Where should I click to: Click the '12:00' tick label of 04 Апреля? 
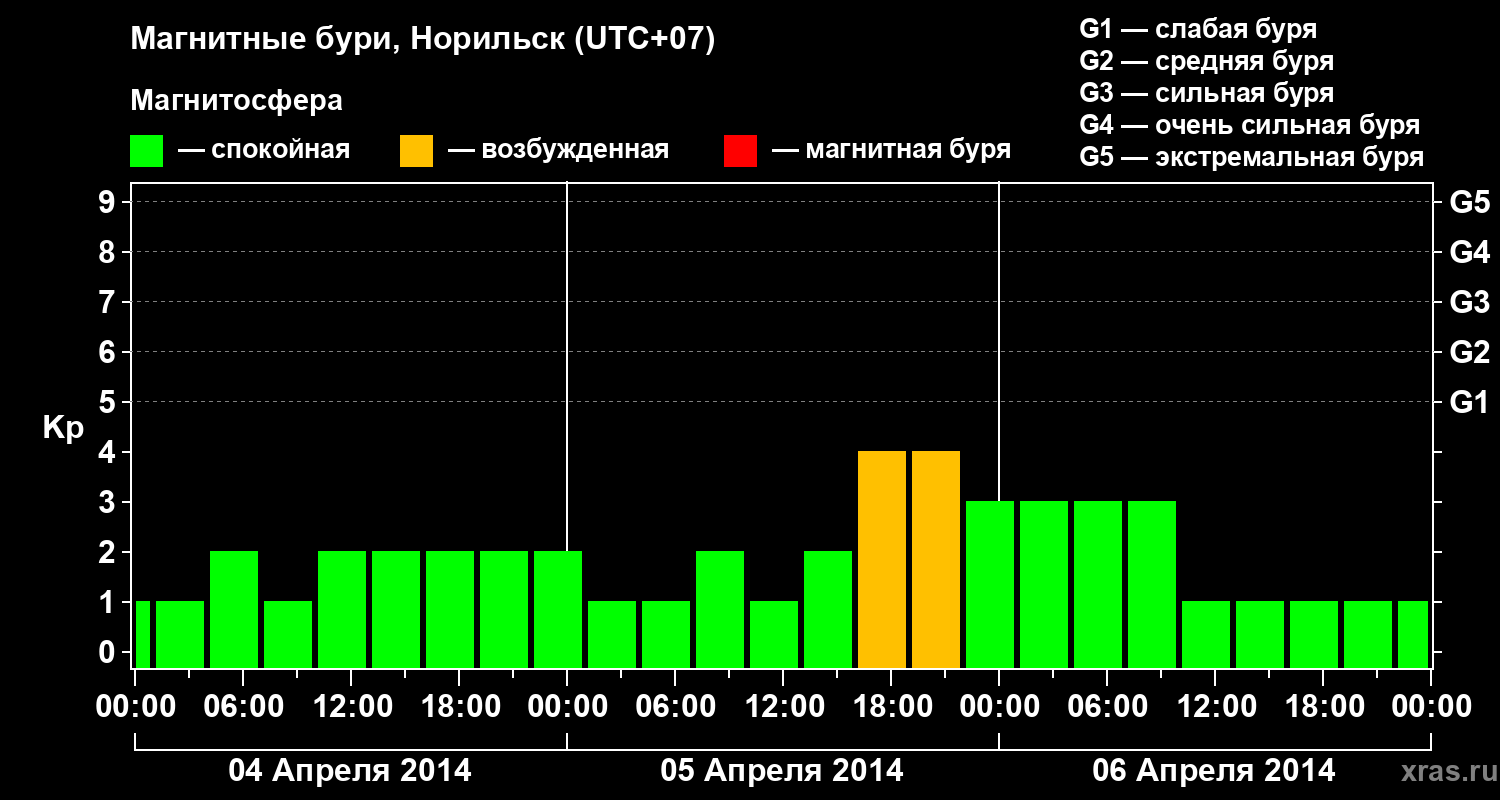[x=351, y=706]
